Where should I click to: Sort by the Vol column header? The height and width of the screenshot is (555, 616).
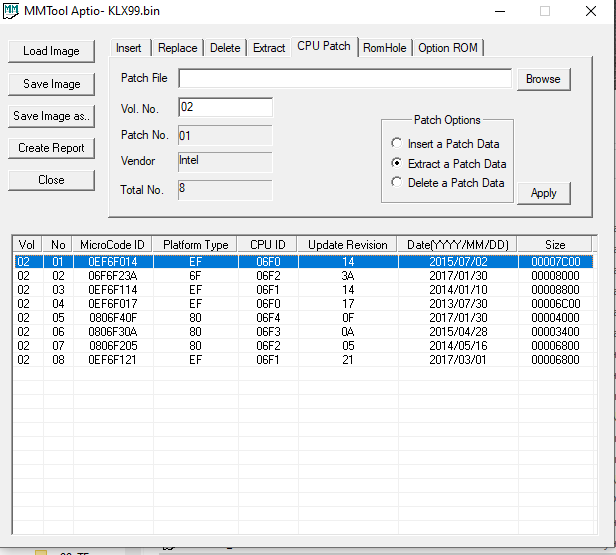coord(27,245)
